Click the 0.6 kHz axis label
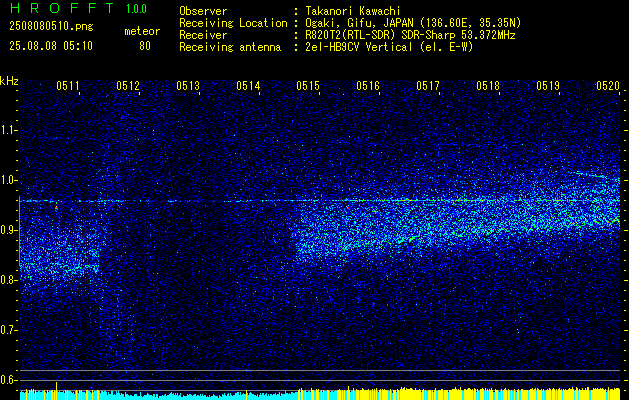Screen dimensions: 629x400 [8, 380]
